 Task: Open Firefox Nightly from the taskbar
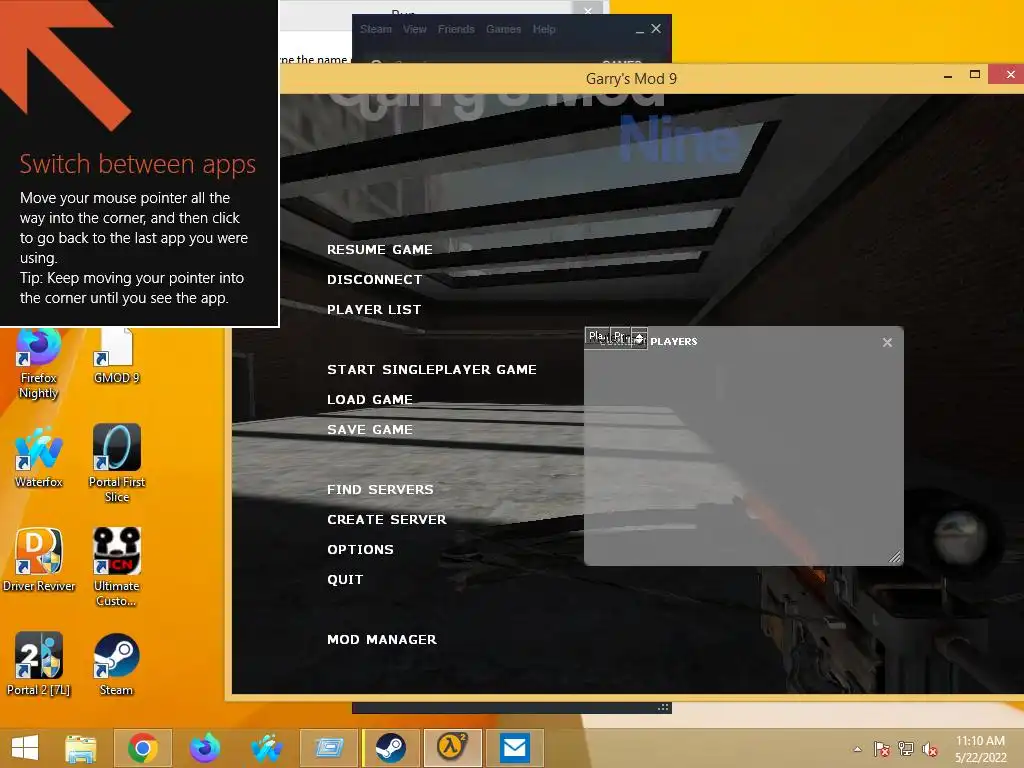204,748
